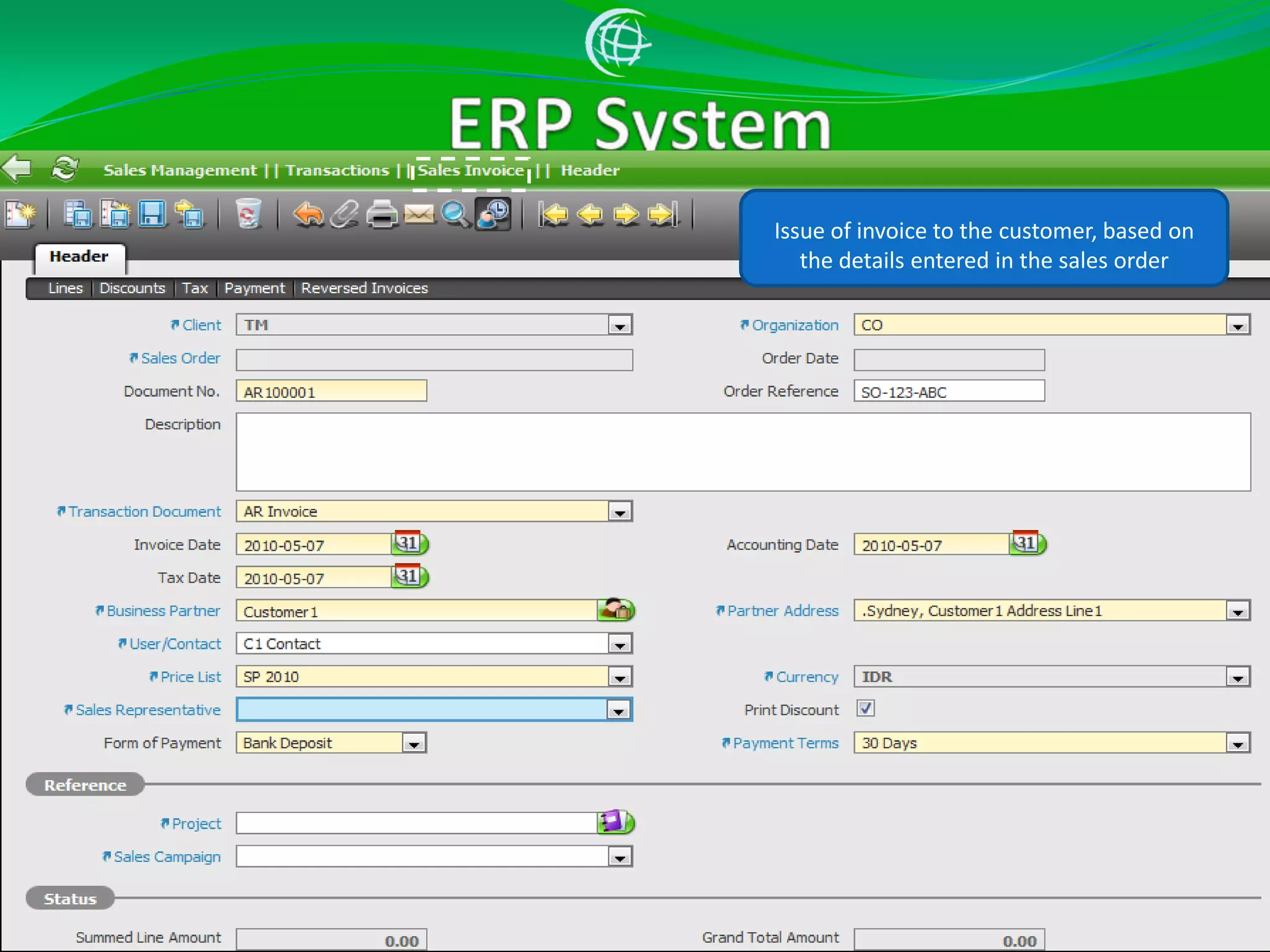Click the Summed Line Amount field
The width and height of the screenshot is (1270, 952).
coord(331,940)
